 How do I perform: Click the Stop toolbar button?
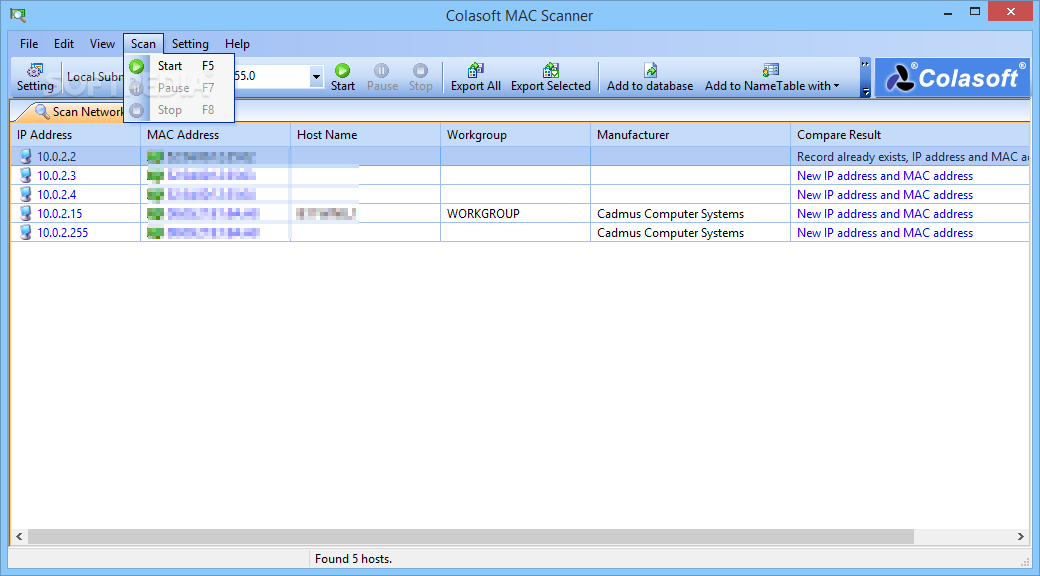click(421, 78)
